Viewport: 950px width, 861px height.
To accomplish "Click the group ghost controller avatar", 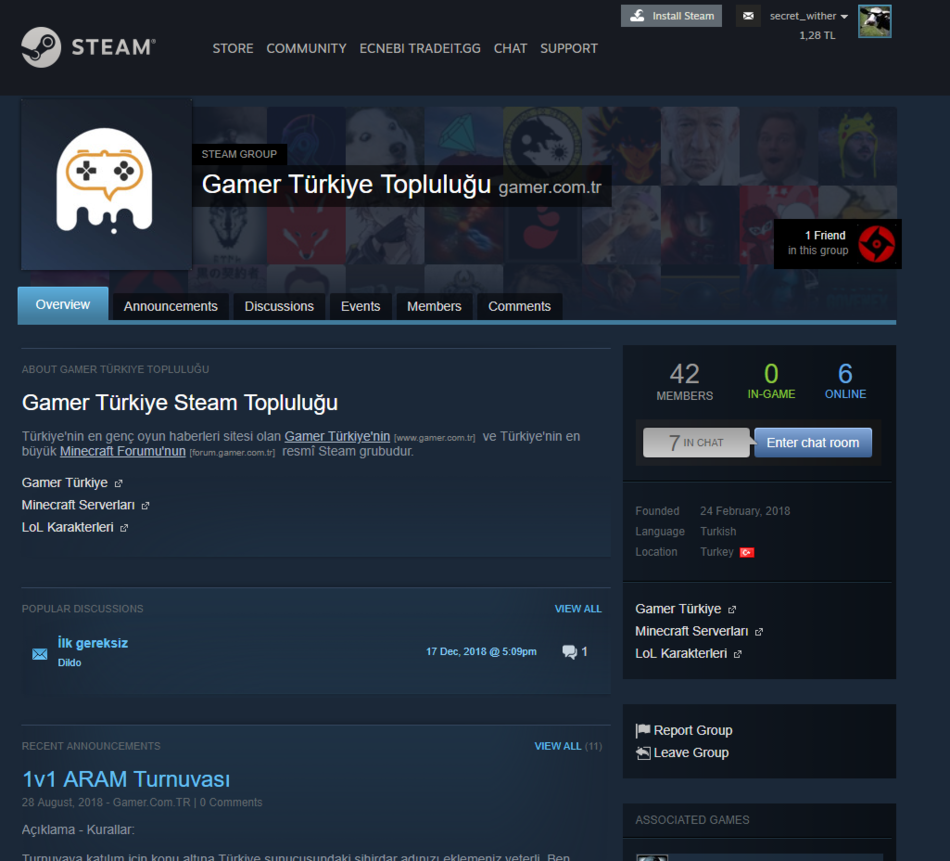I will [106, 184].
